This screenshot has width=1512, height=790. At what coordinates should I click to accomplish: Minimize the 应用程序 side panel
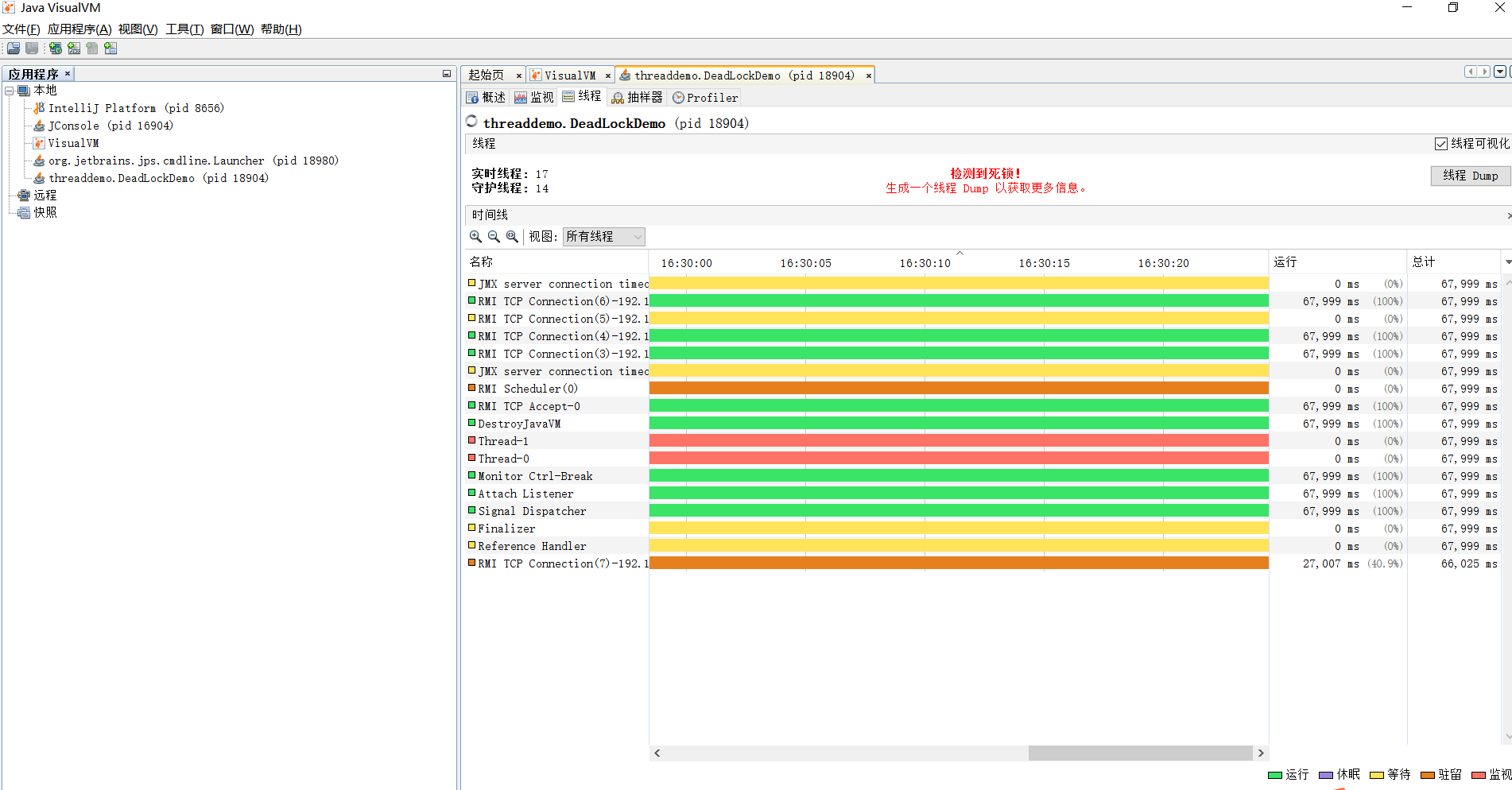coord(447,74)
